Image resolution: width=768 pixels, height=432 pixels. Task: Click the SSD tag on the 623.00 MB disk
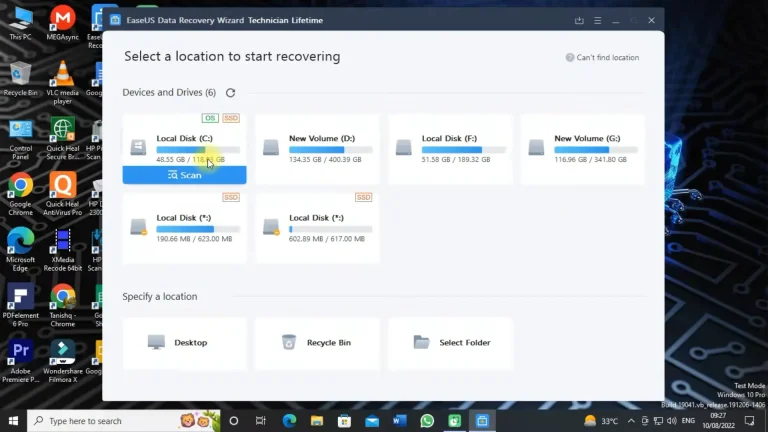(231, 197)
